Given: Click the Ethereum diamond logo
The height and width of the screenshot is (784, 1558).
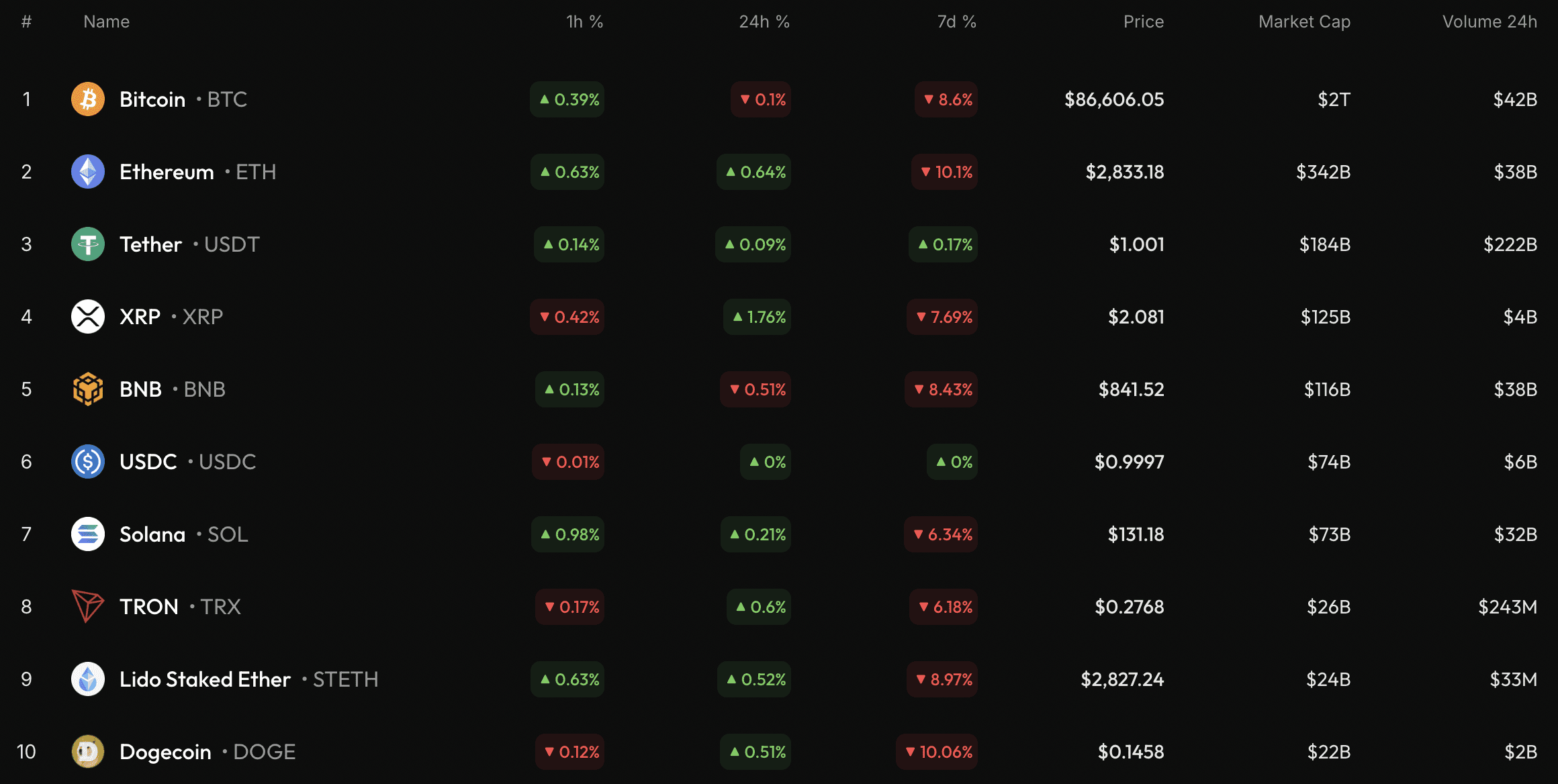Looking at the screenshot, I should tap(87, 172).
